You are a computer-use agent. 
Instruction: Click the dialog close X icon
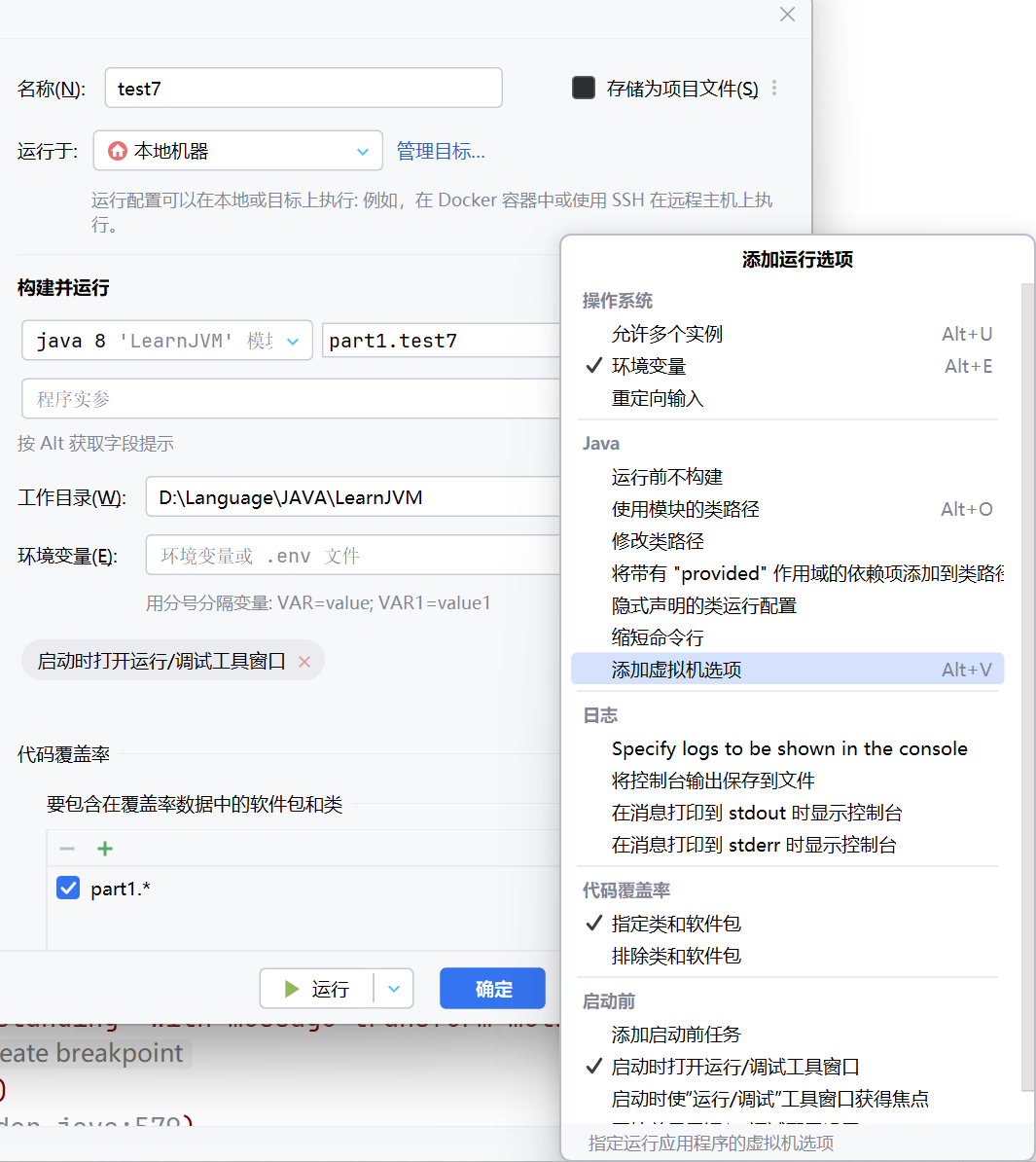pos(786,15)
